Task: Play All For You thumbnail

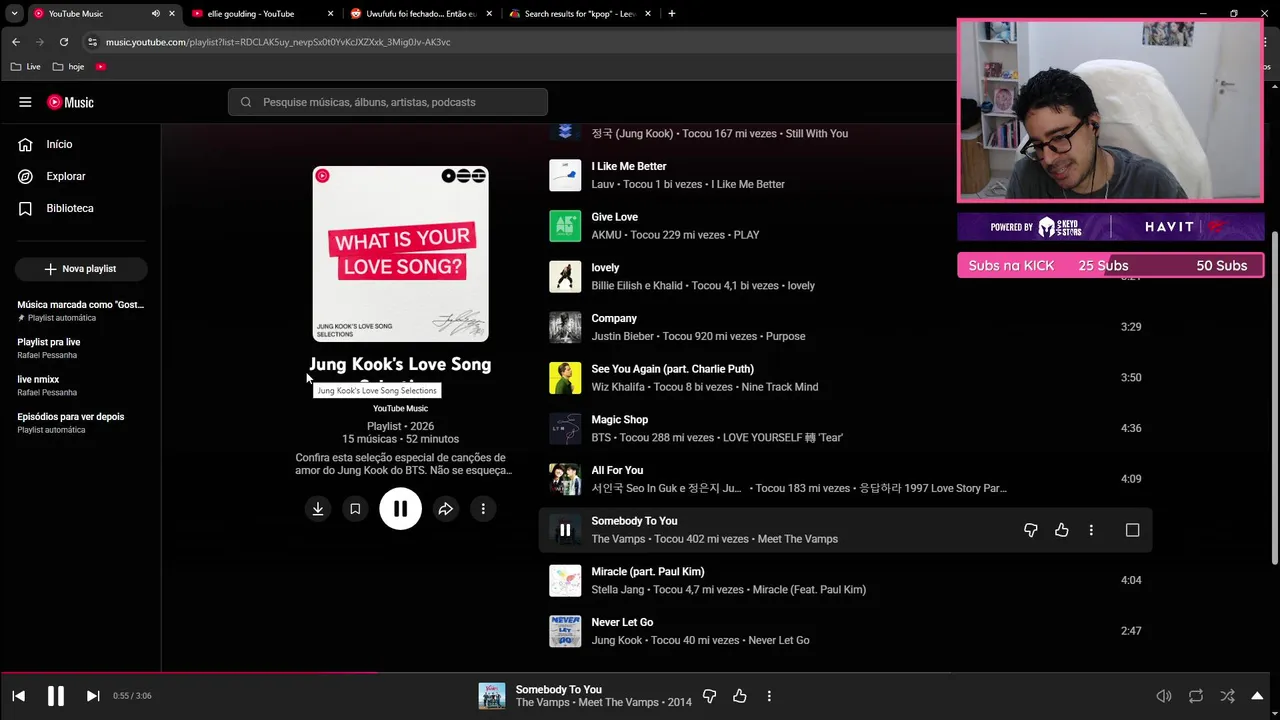Action: click(565, 479)
